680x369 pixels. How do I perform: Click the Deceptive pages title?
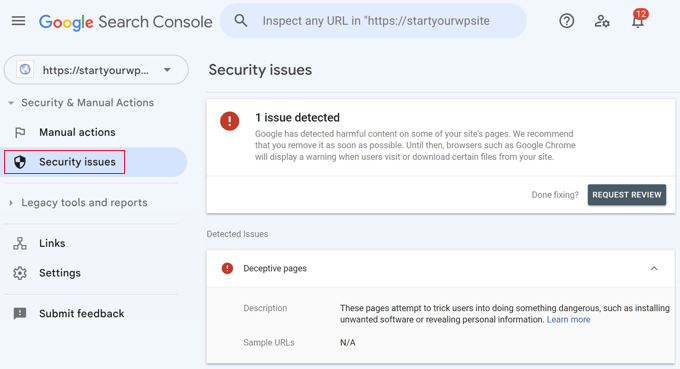(x=275, y=268)
